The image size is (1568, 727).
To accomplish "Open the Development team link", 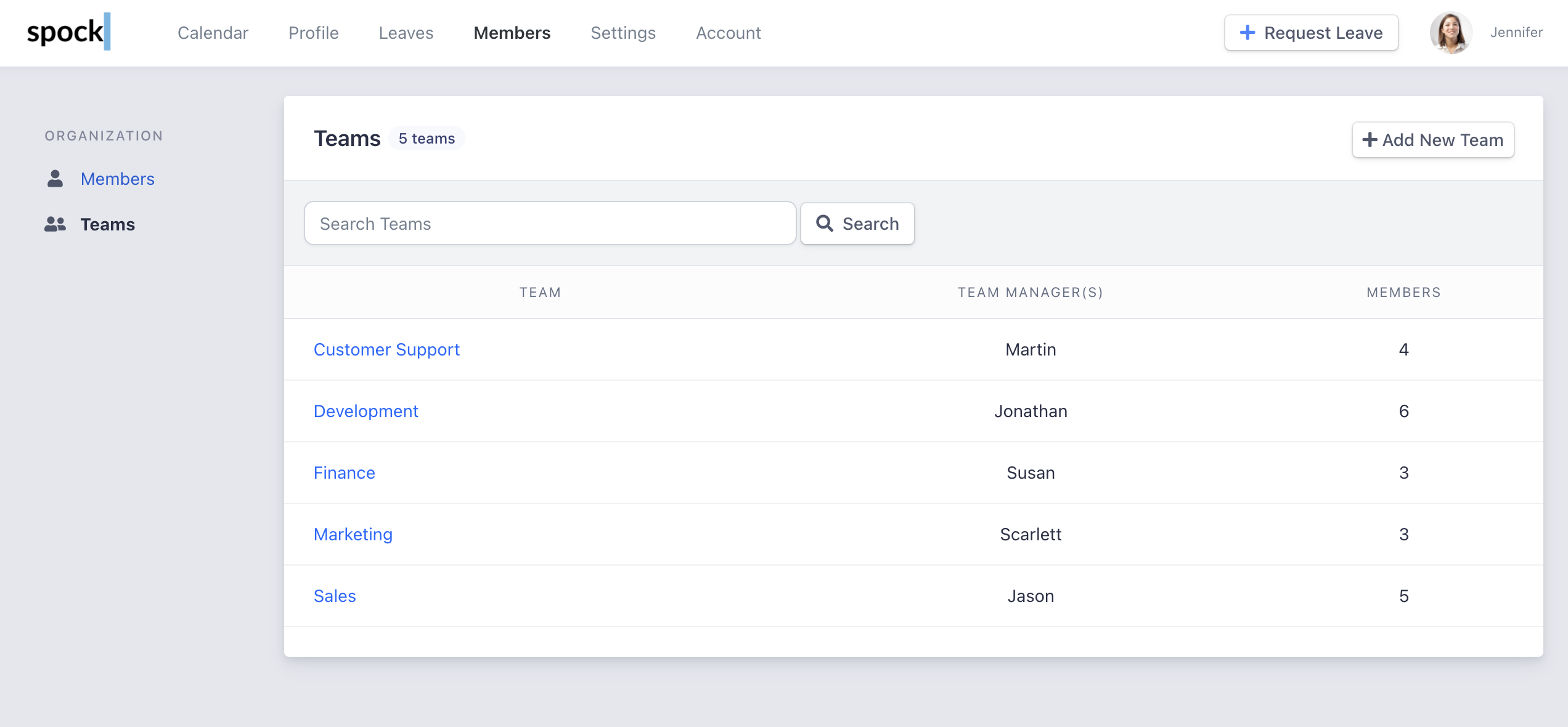I will click(x=365, y=411).
